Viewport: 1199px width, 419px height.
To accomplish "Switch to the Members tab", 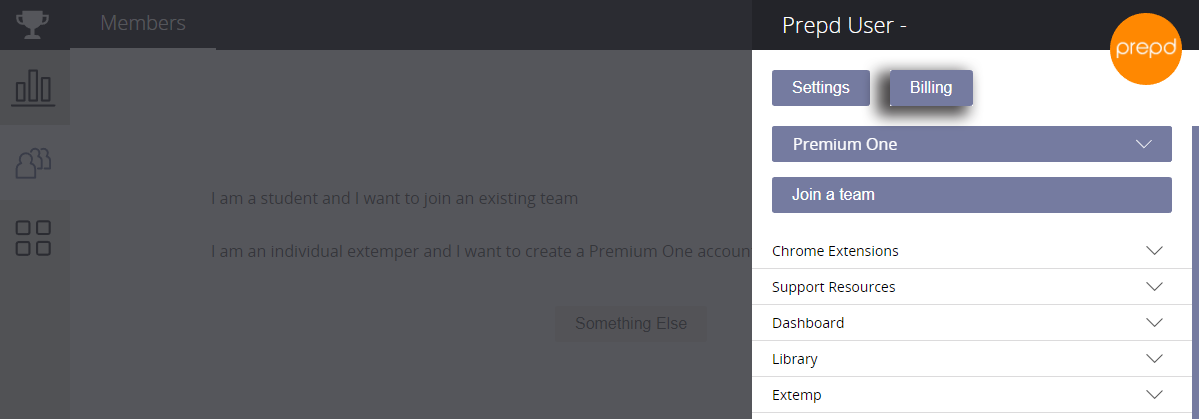I will coord(143,24).
